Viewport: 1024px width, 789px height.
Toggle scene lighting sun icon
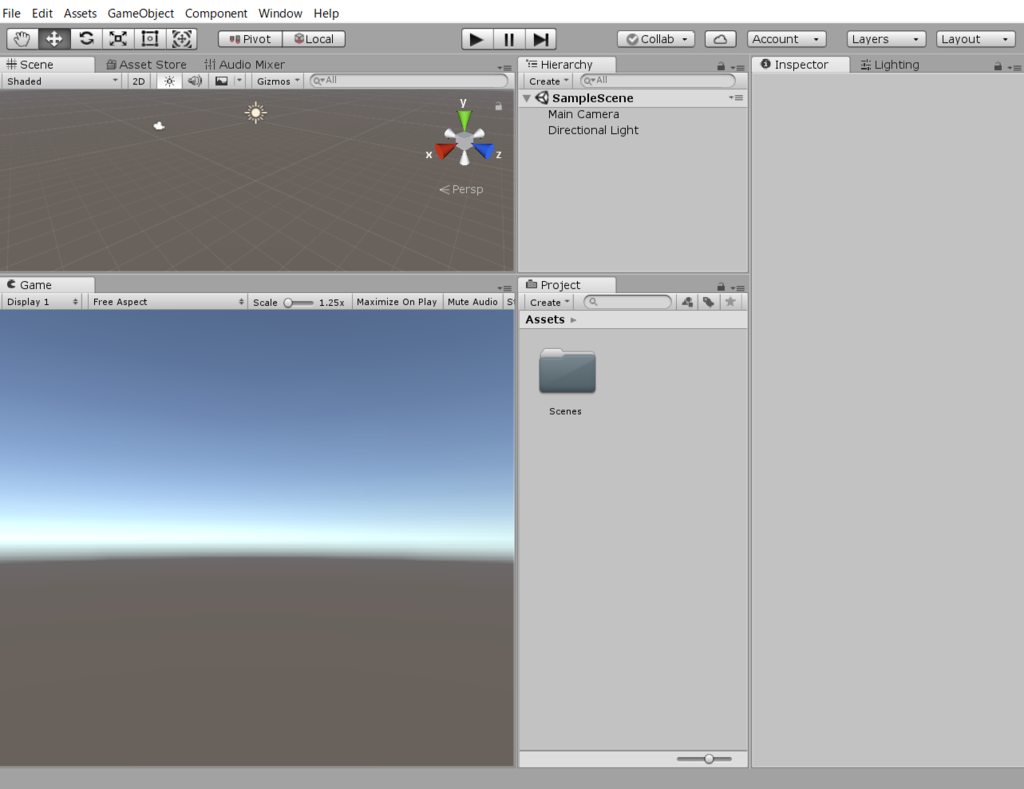(x=169, y=81)
